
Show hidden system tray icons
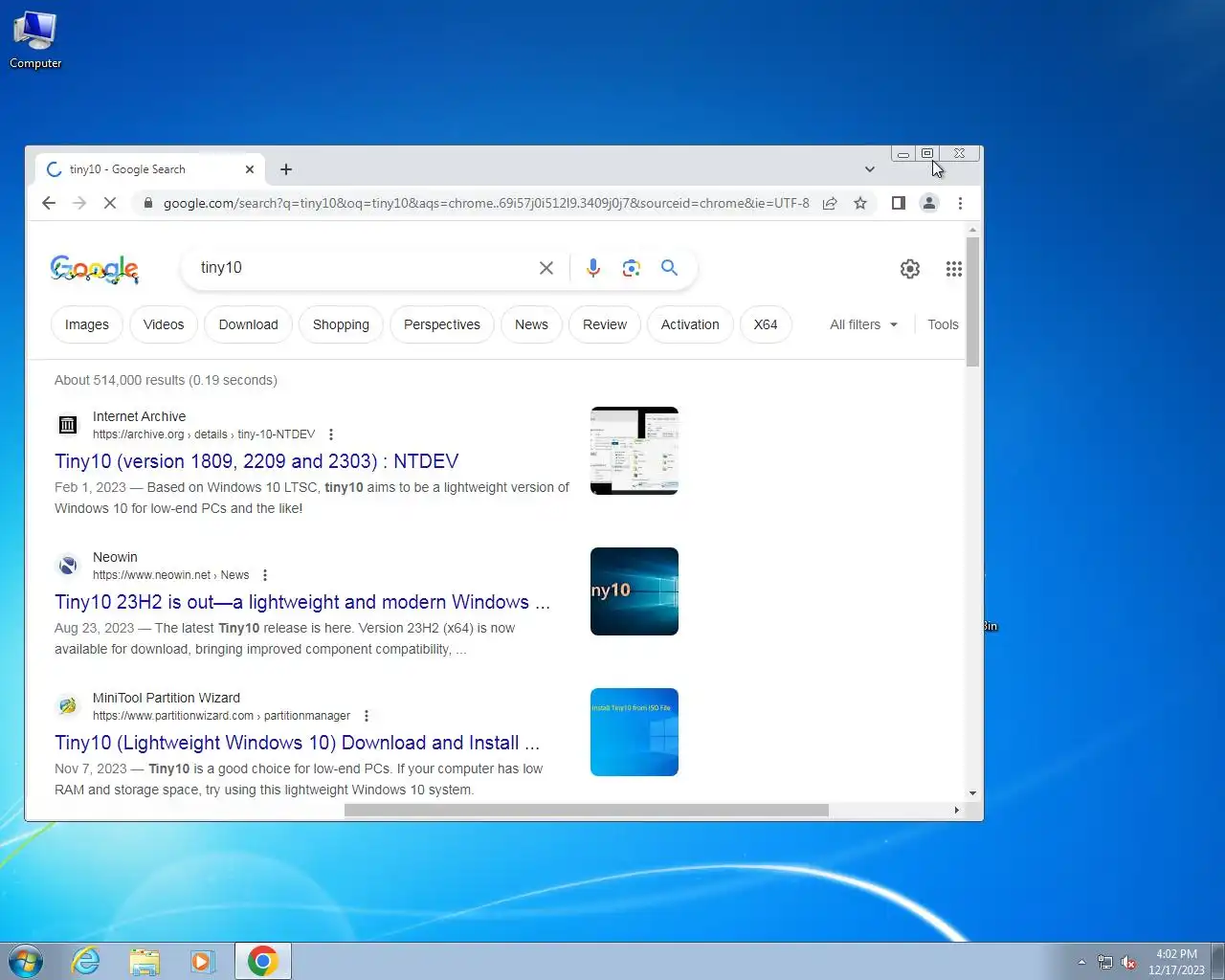[x=1081, y=962]
